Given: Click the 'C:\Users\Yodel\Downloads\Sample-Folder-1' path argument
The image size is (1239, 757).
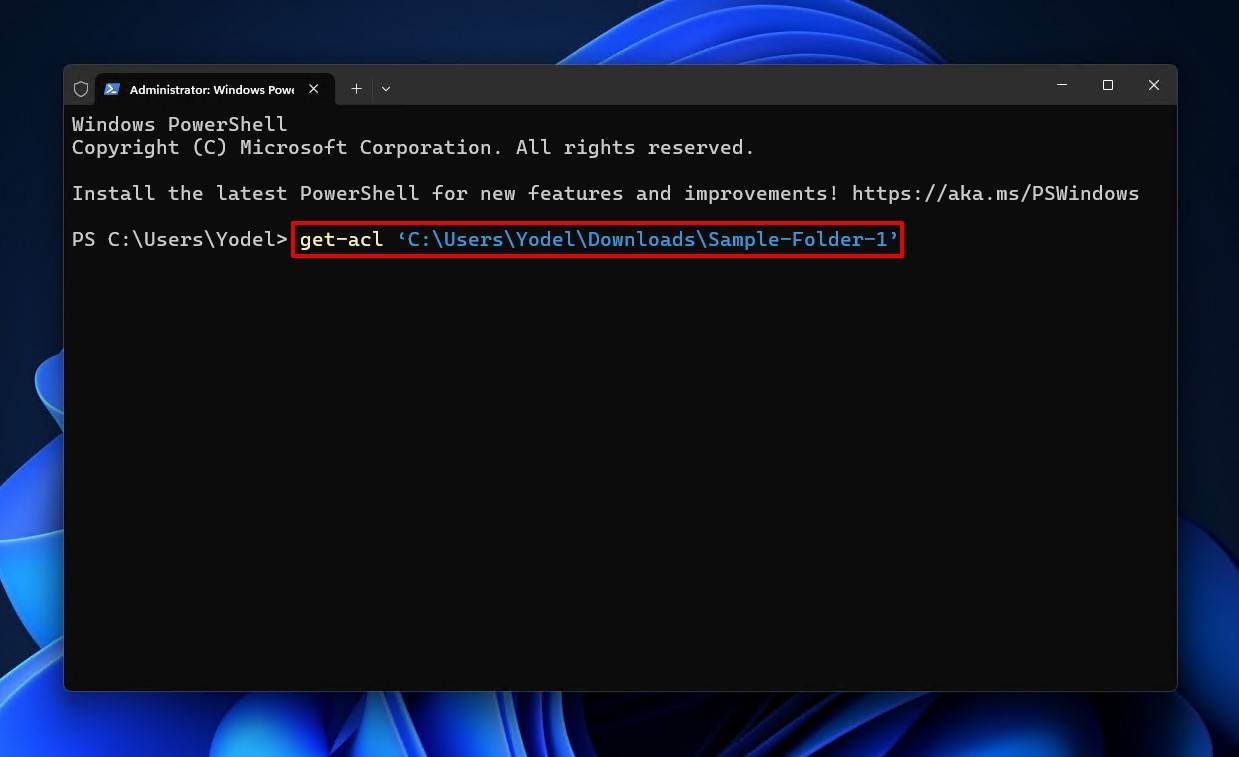Looking at the screenshot, I should [648, 240].
